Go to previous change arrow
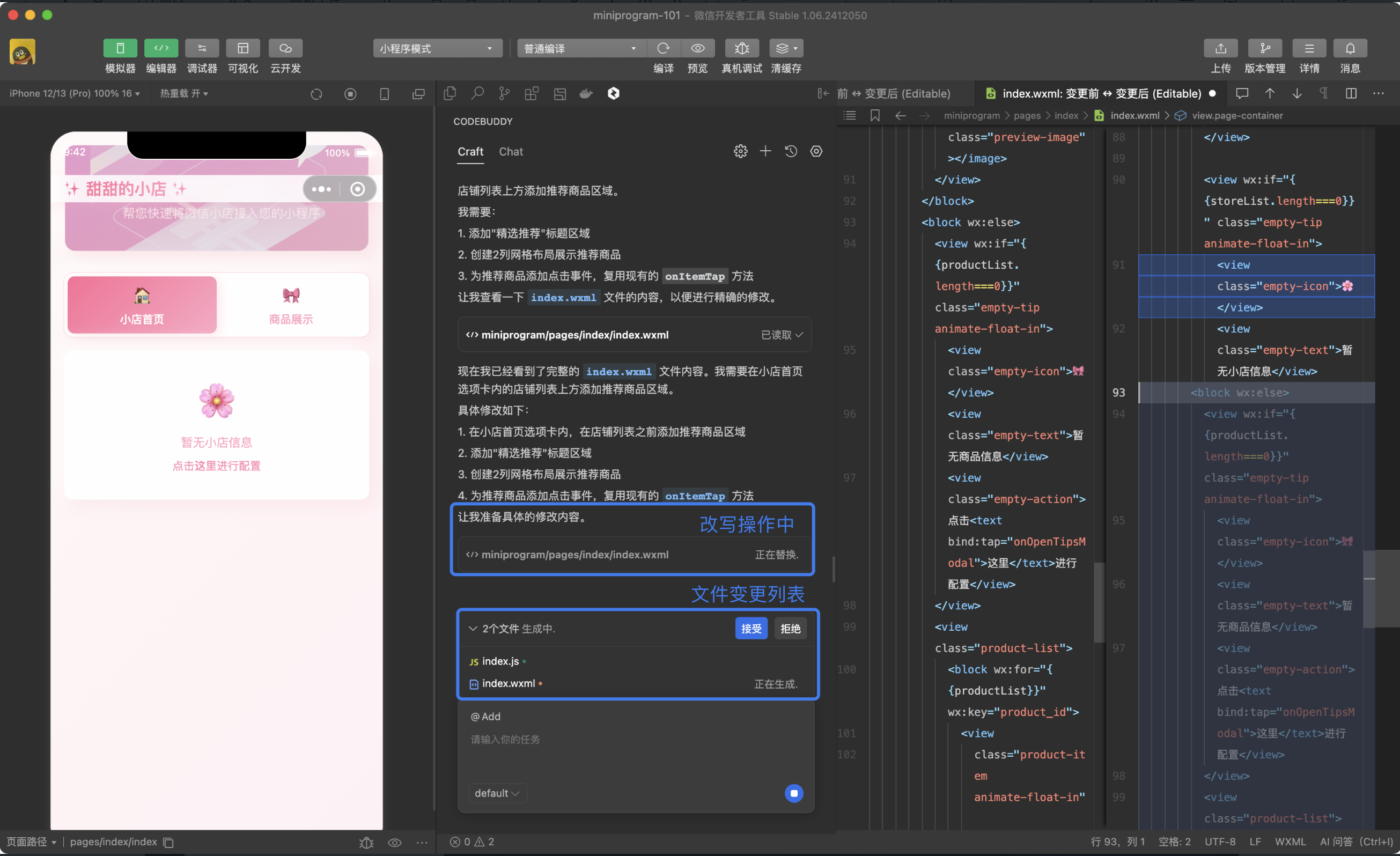The height and width of the screenshot is (856, 1400). coord(1269,93)
